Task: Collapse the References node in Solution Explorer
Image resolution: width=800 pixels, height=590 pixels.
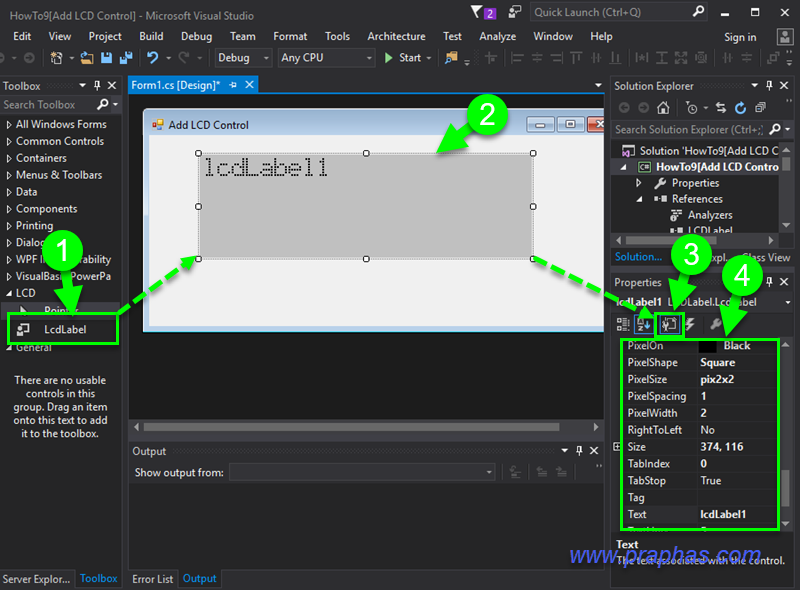Action: pos(638,199)
